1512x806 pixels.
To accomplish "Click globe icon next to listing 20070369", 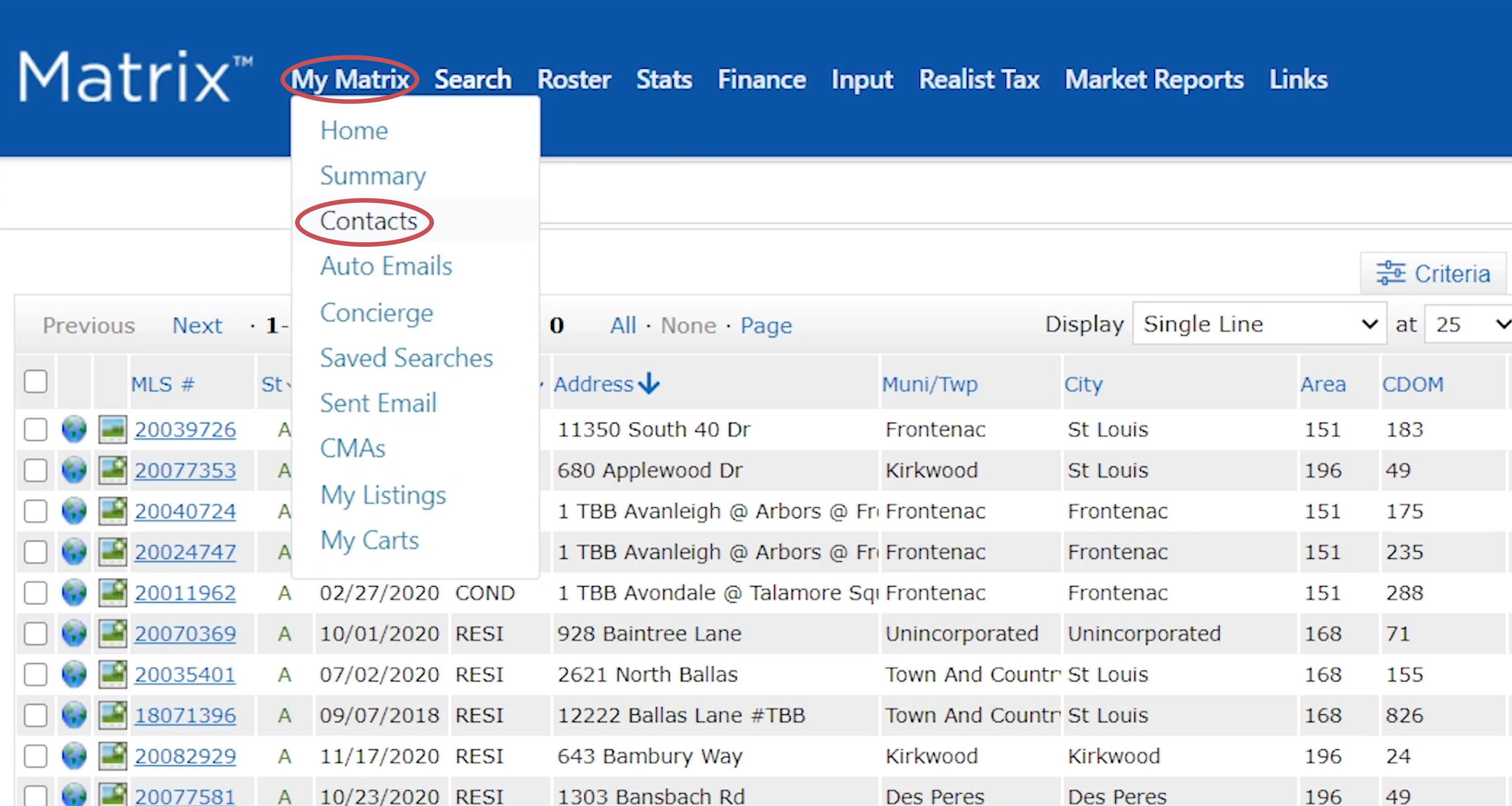I will [x=74, y=633].
